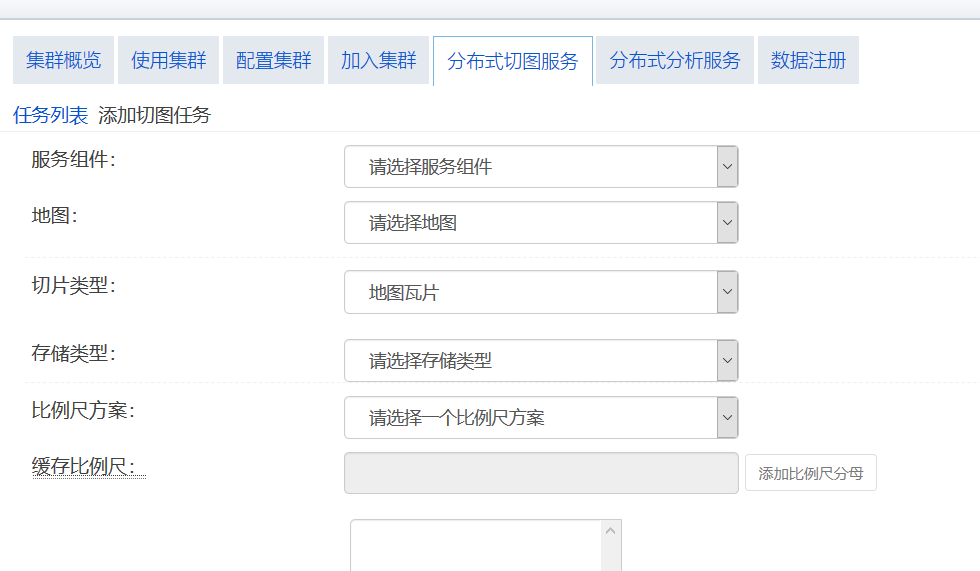This screenshot has height=571, width=980.
Task: Click the scale list box scroll-up arrow
Action: [611, 530]
